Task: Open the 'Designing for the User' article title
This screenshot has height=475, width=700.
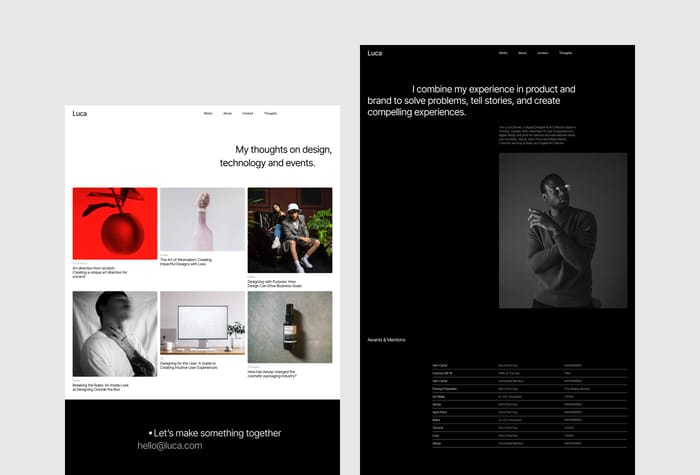Action: pyautogui.click(x=188, y=365)
